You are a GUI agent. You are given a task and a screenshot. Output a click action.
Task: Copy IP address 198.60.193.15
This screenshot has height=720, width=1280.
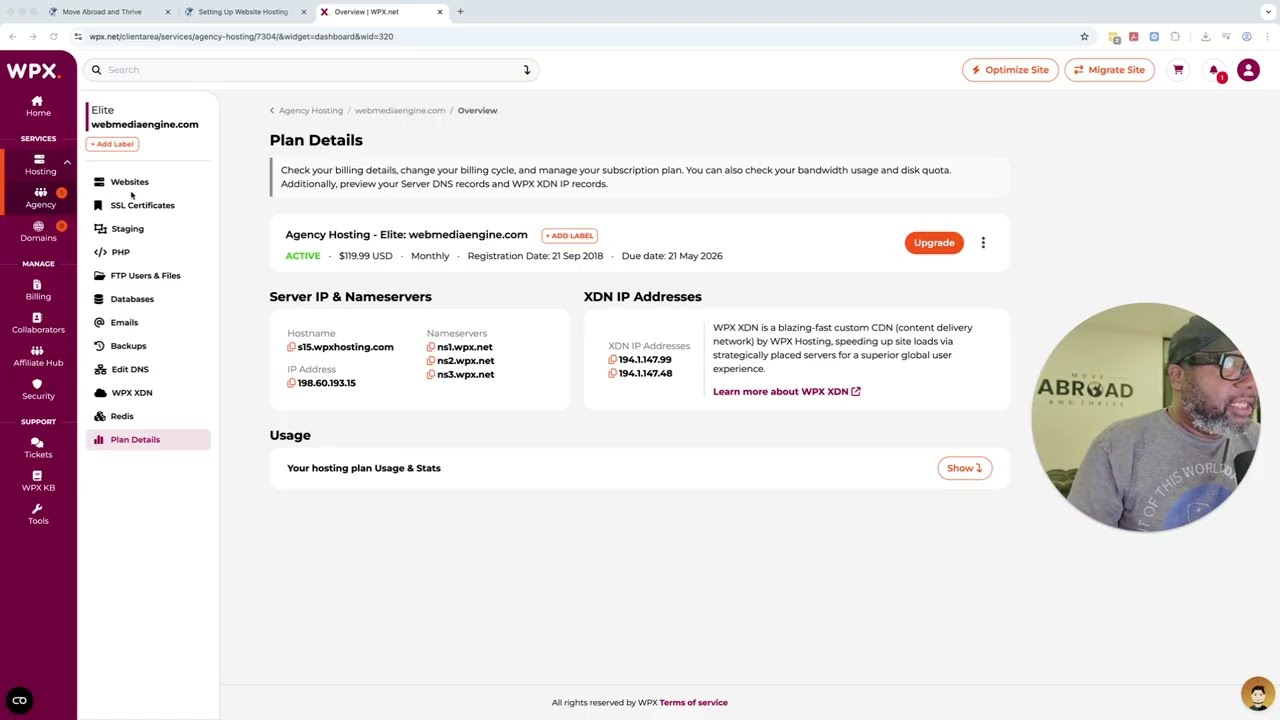[291, 383]
